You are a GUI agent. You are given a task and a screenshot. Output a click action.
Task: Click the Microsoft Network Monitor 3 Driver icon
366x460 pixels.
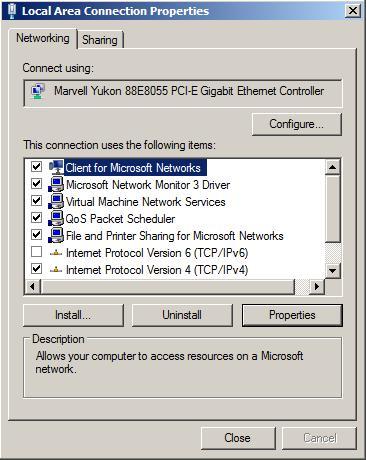click(x=56, y=184)
